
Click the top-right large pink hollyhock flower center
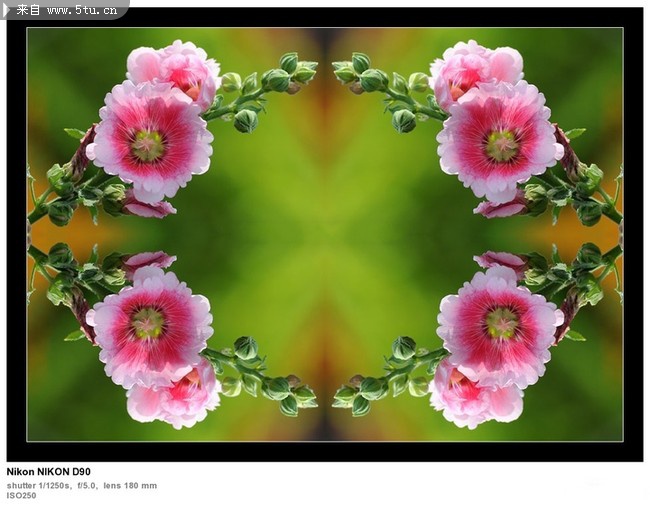click(501, 146)
